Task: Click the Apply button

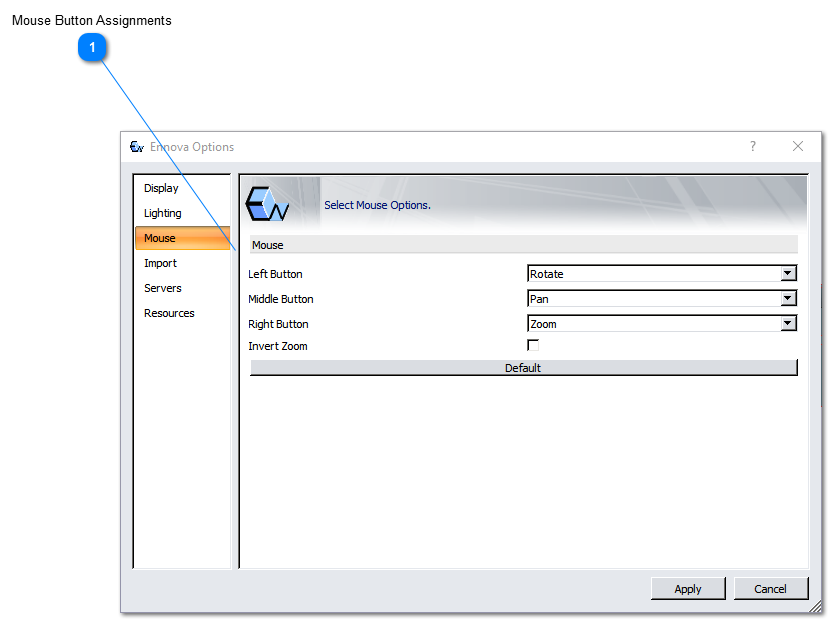Action: [688, 589]
